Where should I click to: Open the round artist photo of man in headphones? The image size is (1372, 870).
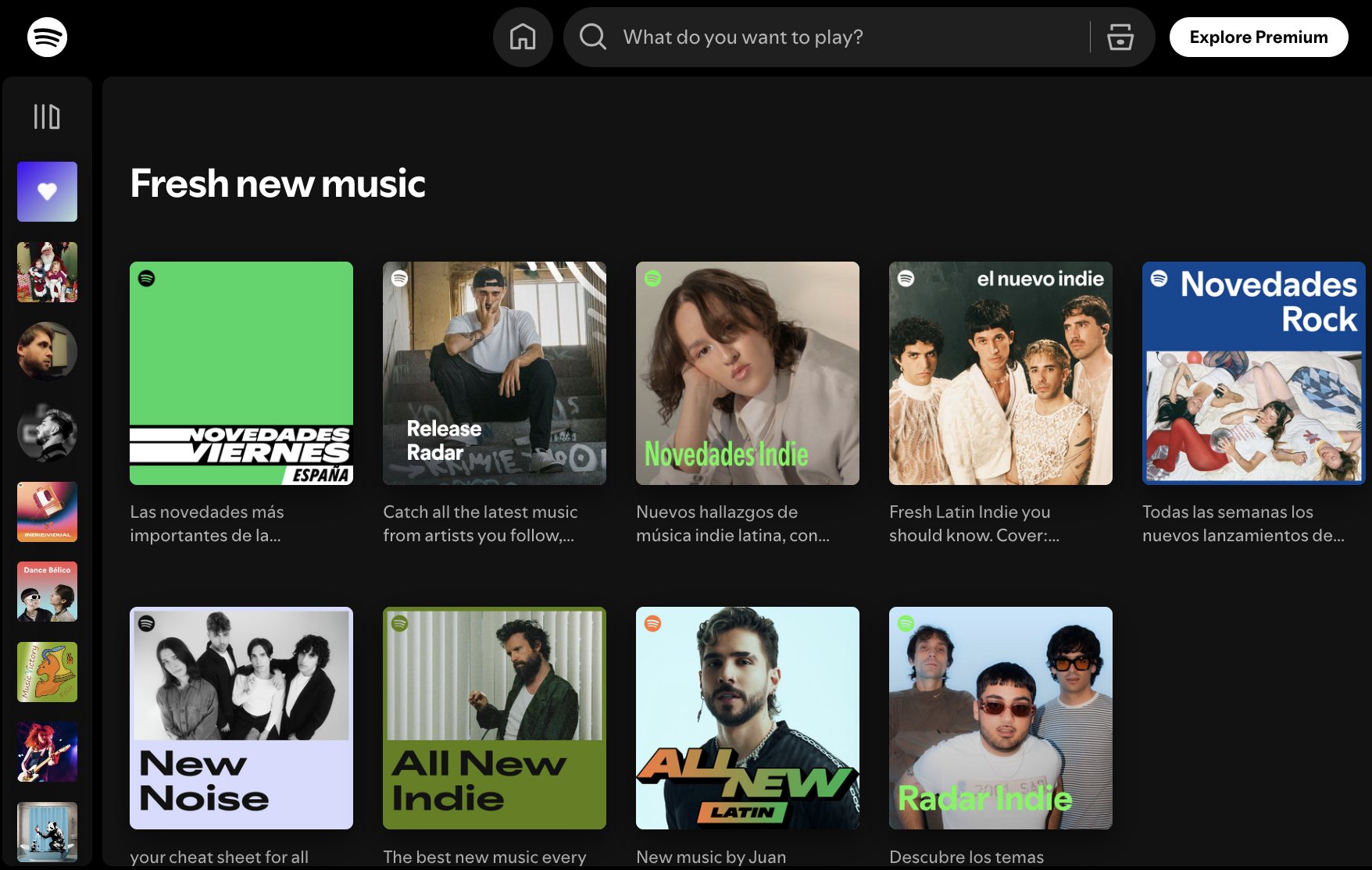[x=47, y=351]
